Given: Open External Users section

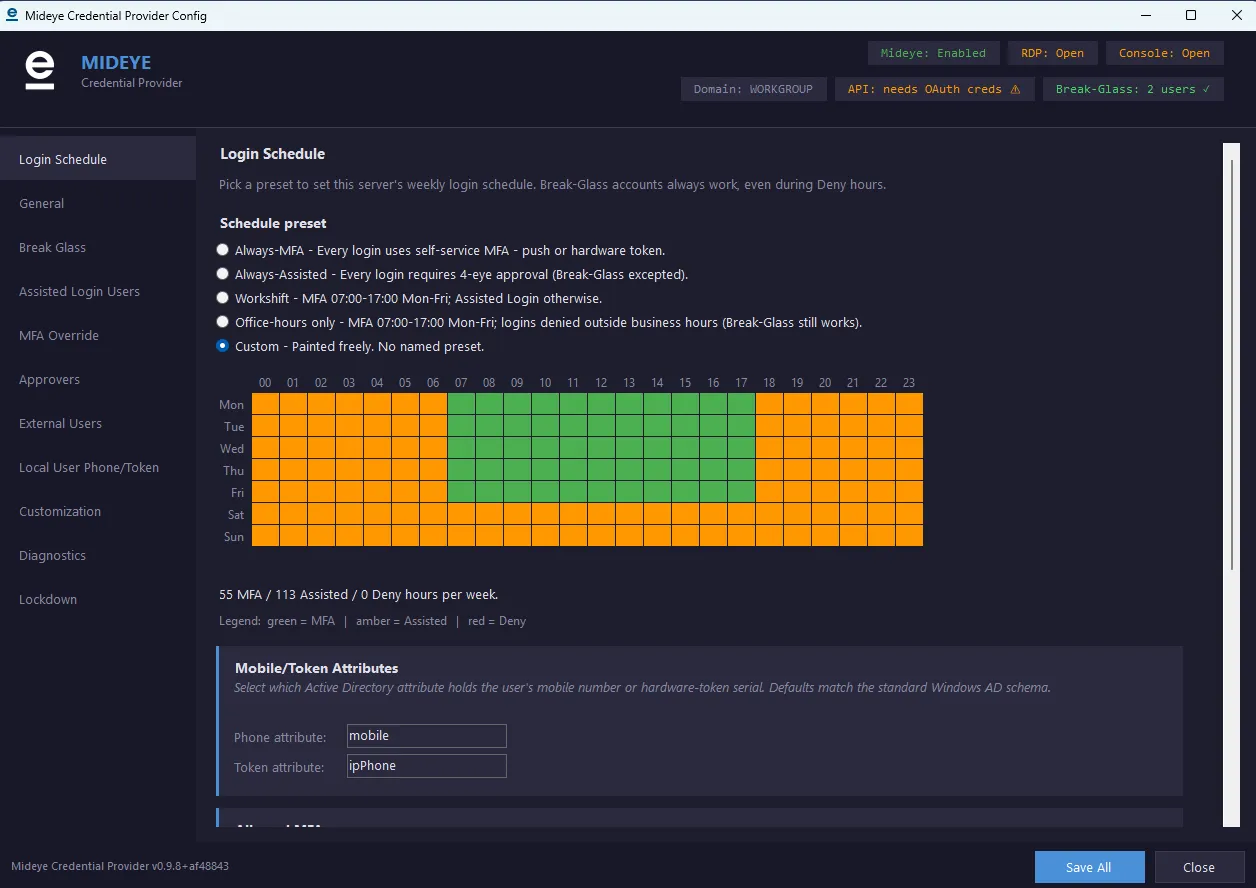Looking at the screenshot, I should point(98,423).
